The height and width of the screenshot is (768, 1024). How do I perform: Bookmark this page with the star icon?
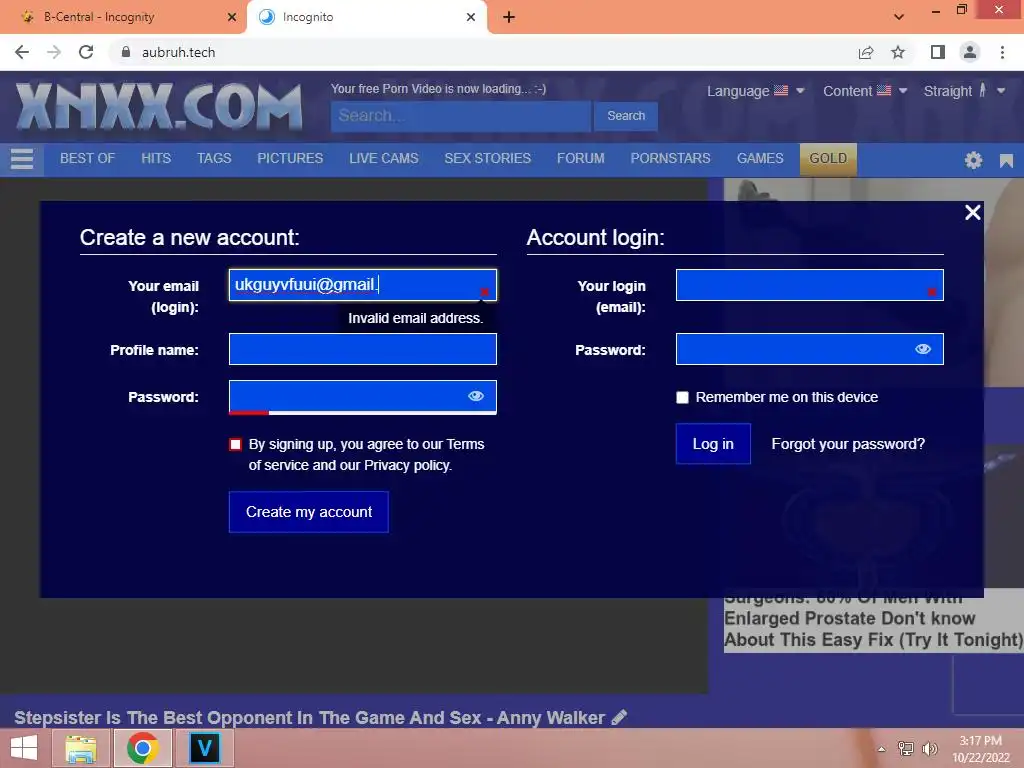coord(898,52)
